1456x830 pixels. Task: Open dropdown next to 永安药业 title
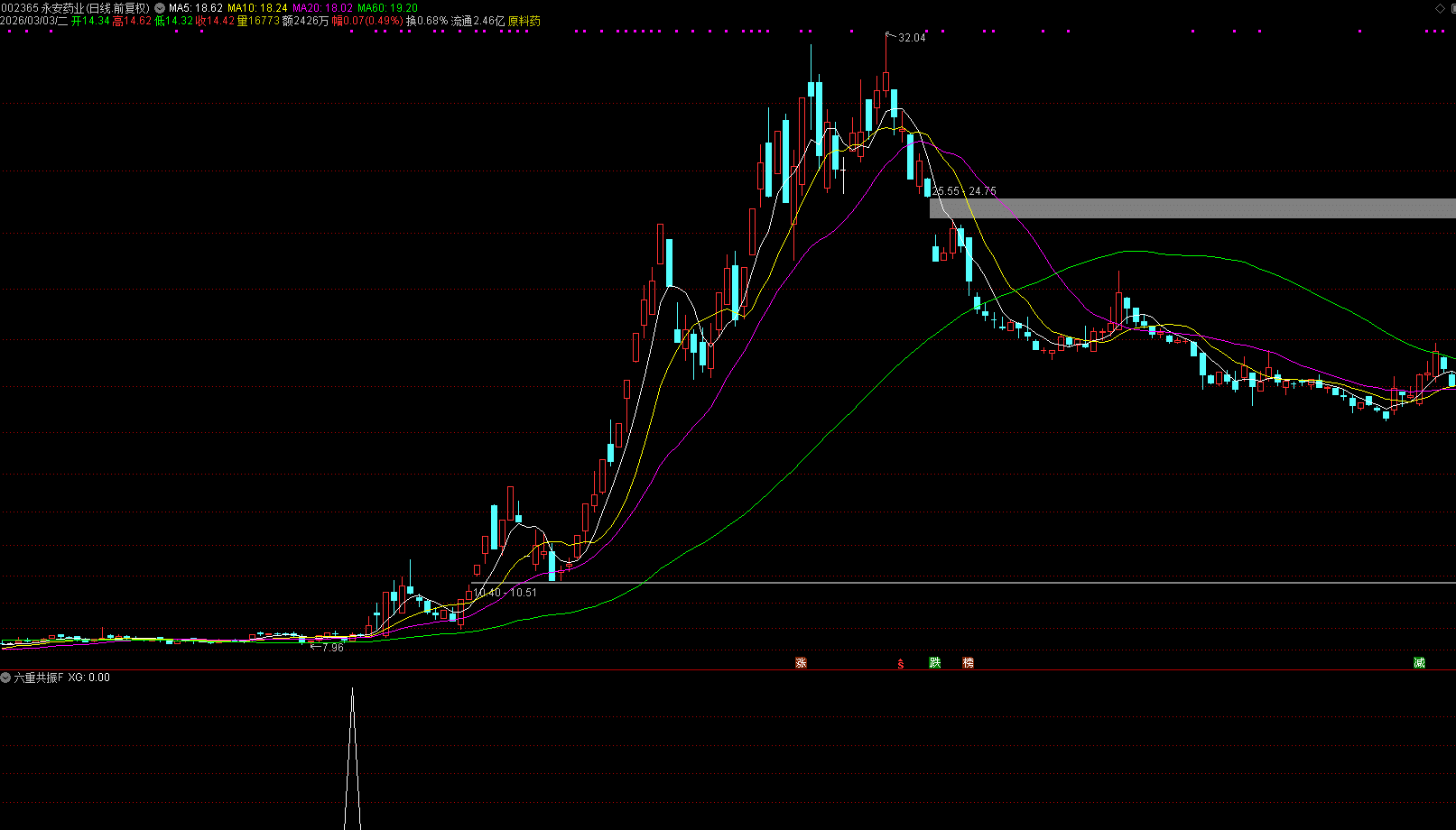point(160,8)
